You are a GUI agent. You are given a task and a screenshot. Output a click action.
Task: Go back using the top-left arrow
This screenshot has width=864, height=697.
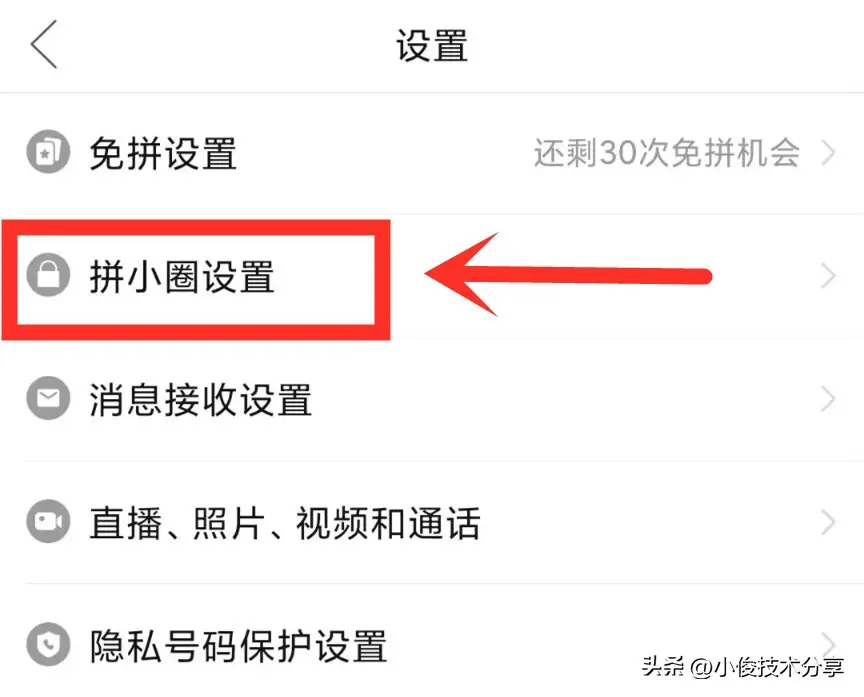[x=44, y=44]
